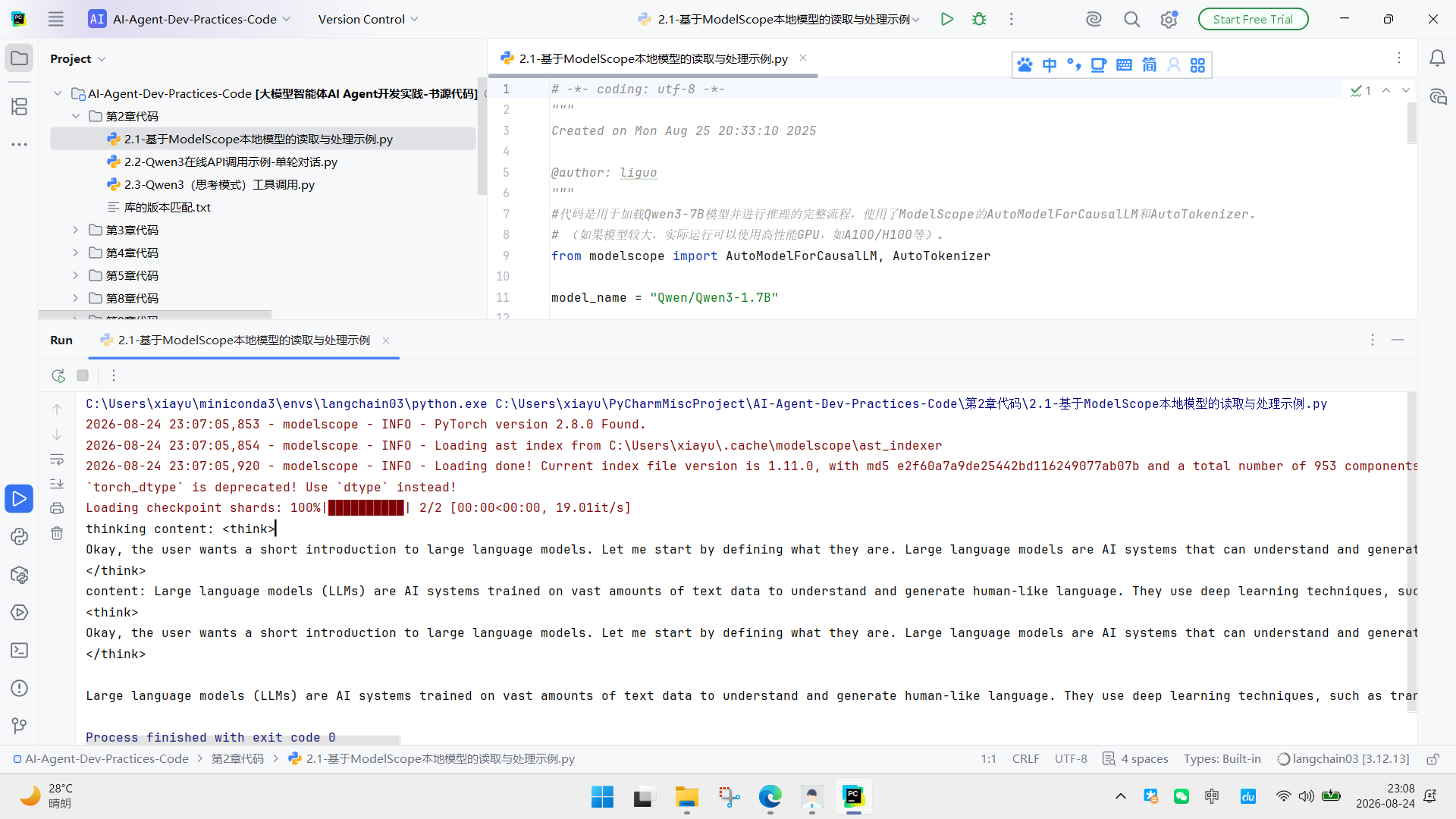Viewport: 1456px width, 819px height.
Task: Close the 2.1 run tab in the Run panel
Action: [386, 340]
